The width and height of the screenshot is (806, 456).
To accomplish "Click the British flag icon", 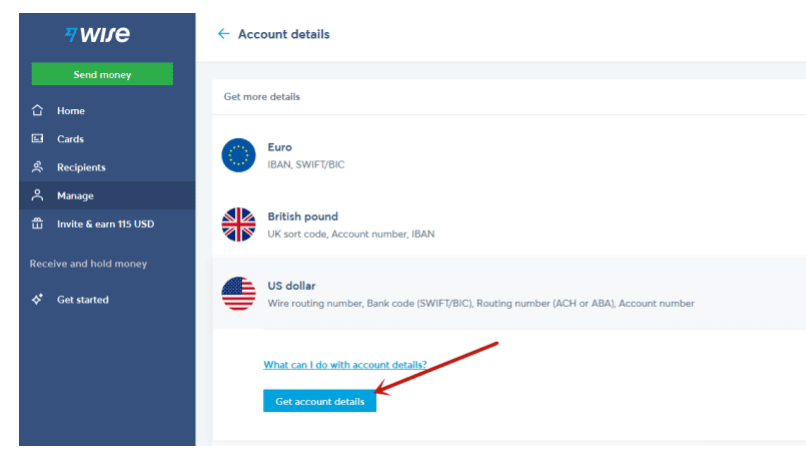I will [239, 224].
